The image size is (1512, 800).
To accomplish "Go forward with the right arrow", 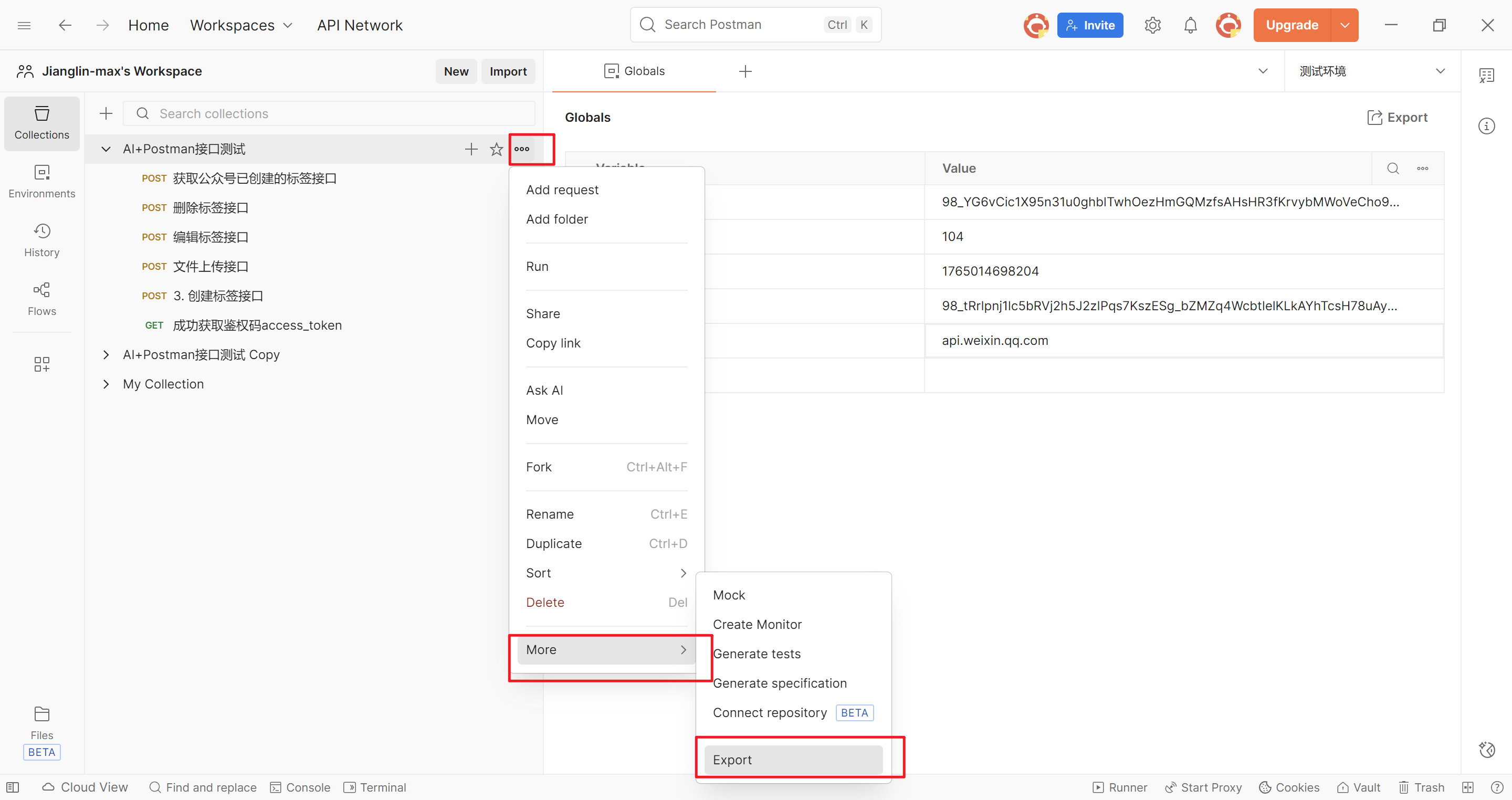I will [x=103, y=25].
